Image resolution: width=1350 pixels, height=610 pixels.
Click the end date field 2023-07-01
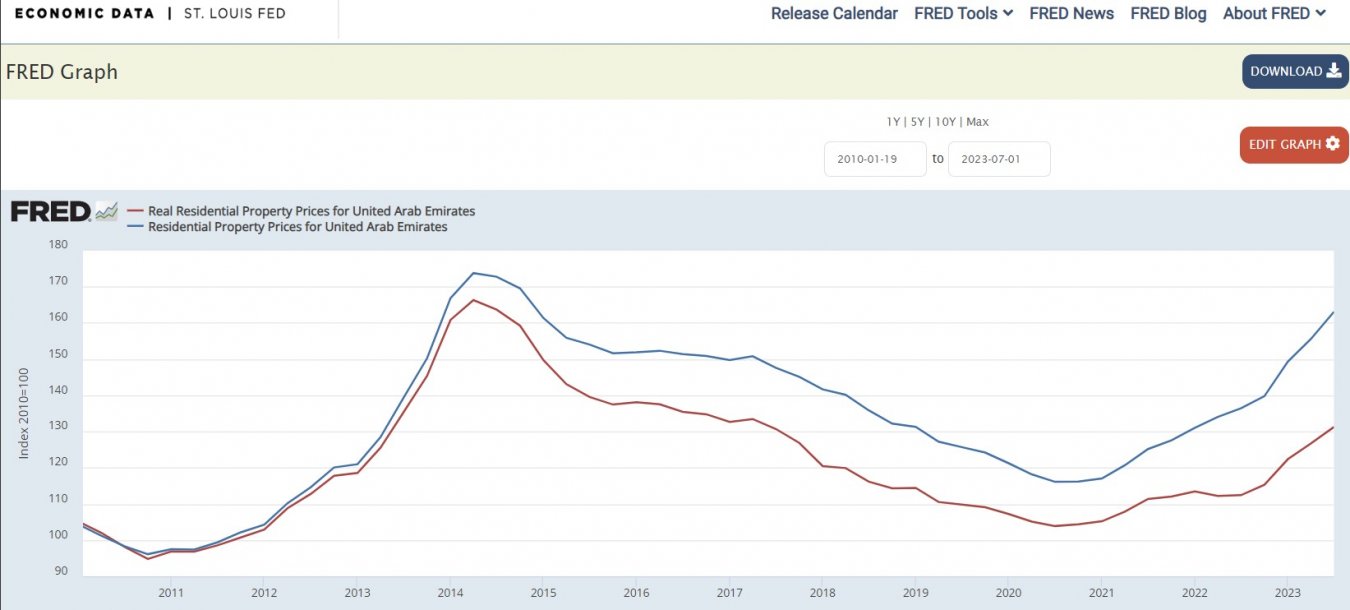point(999,159)
